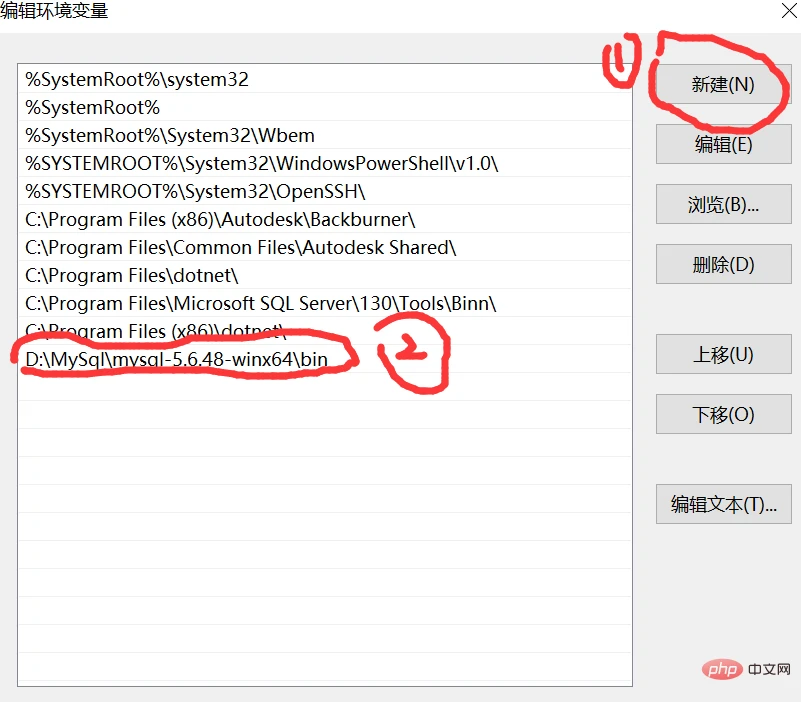Move entry up with 上移(U)
The width and height of the screenshot is (801, 702).
(x=723, y=354)
